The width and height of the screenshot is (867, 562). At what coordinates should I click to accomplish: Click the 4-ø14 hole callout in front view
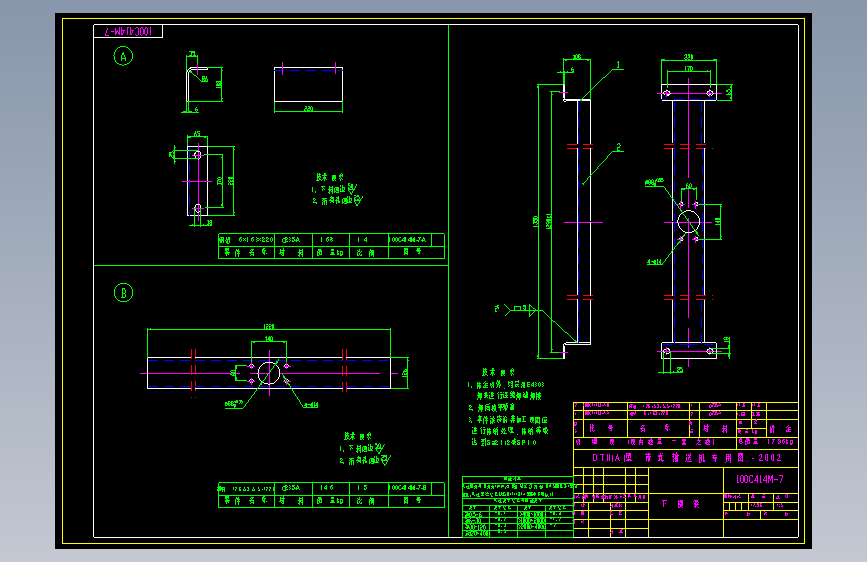[655, 262]
